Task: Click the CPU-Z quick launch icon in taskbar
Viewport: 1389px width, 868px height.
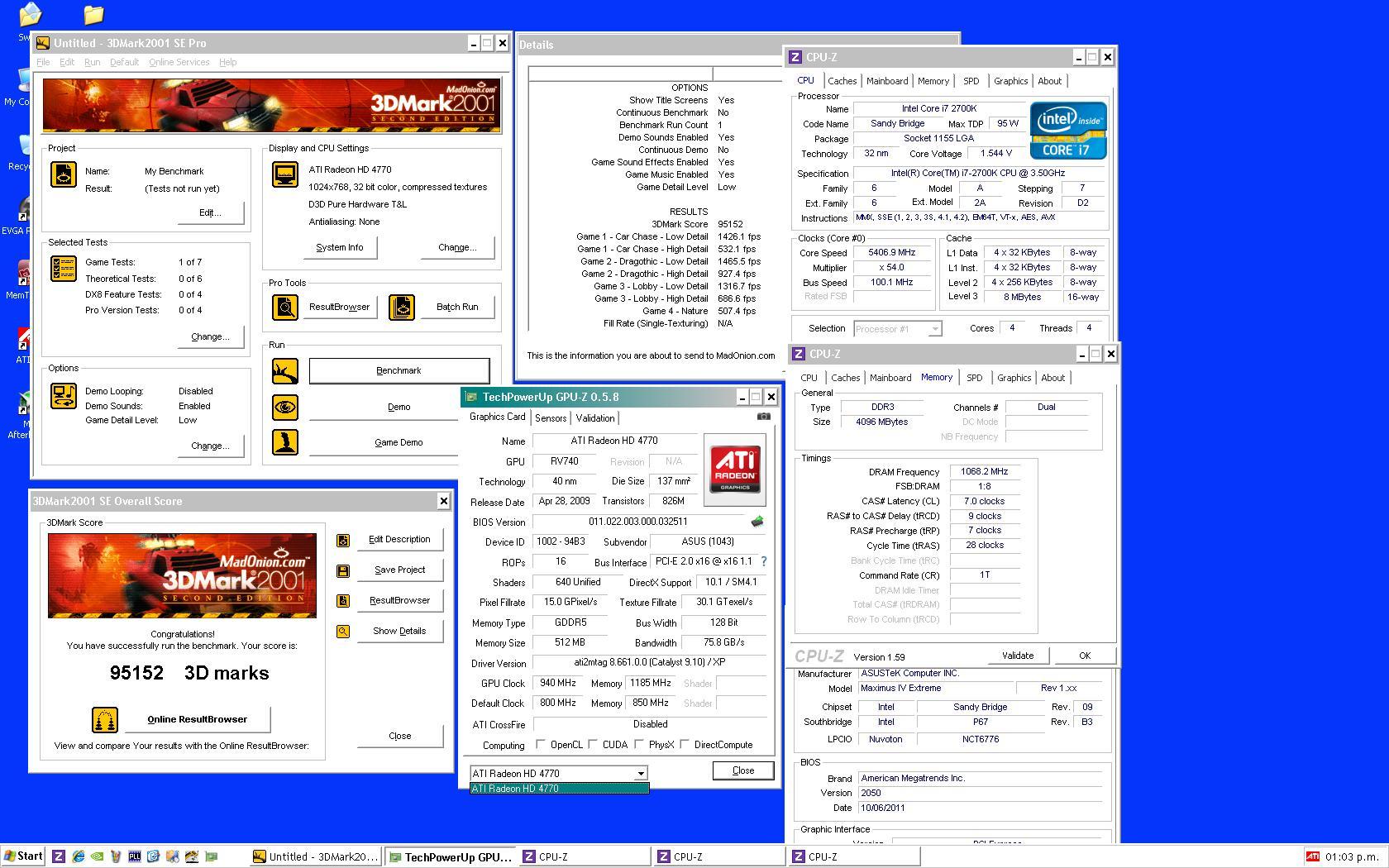Action: (59, 856)
